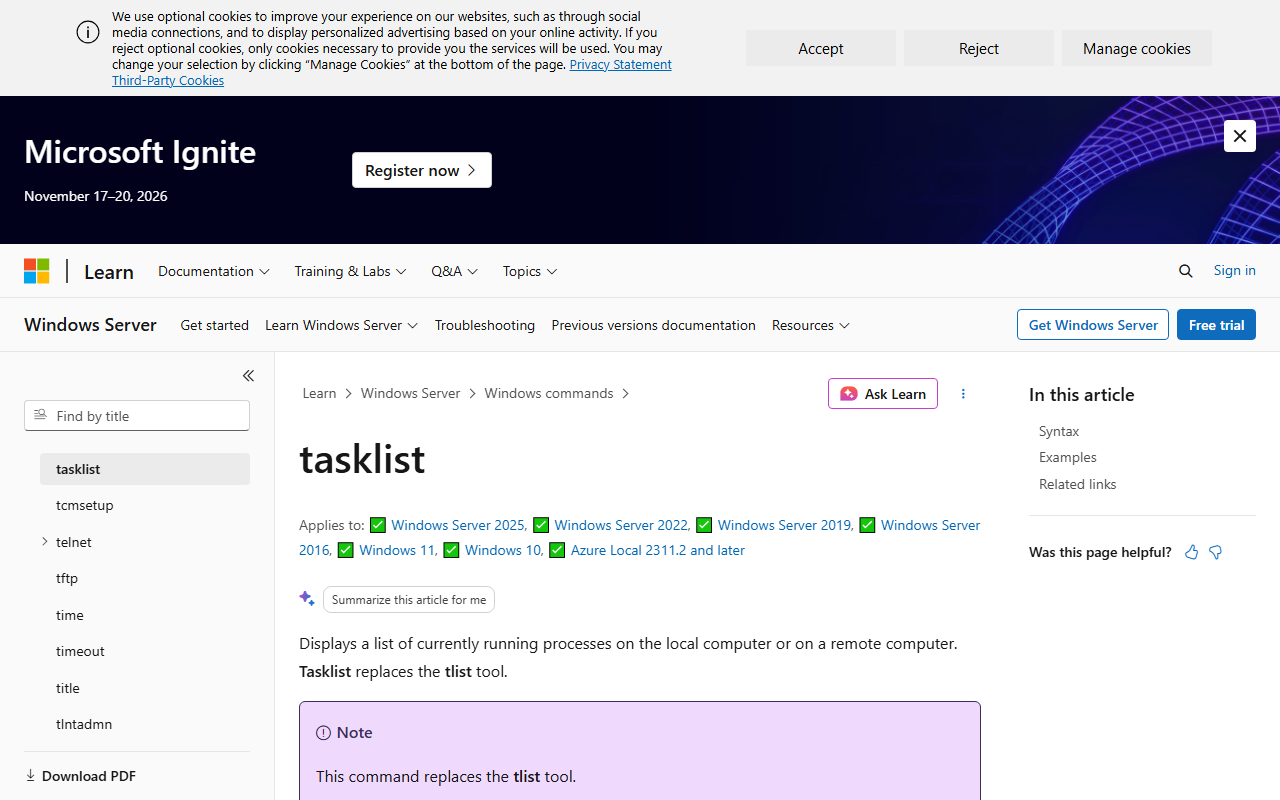Click the Windows commands breadcrumb

[x=549, y=393]
